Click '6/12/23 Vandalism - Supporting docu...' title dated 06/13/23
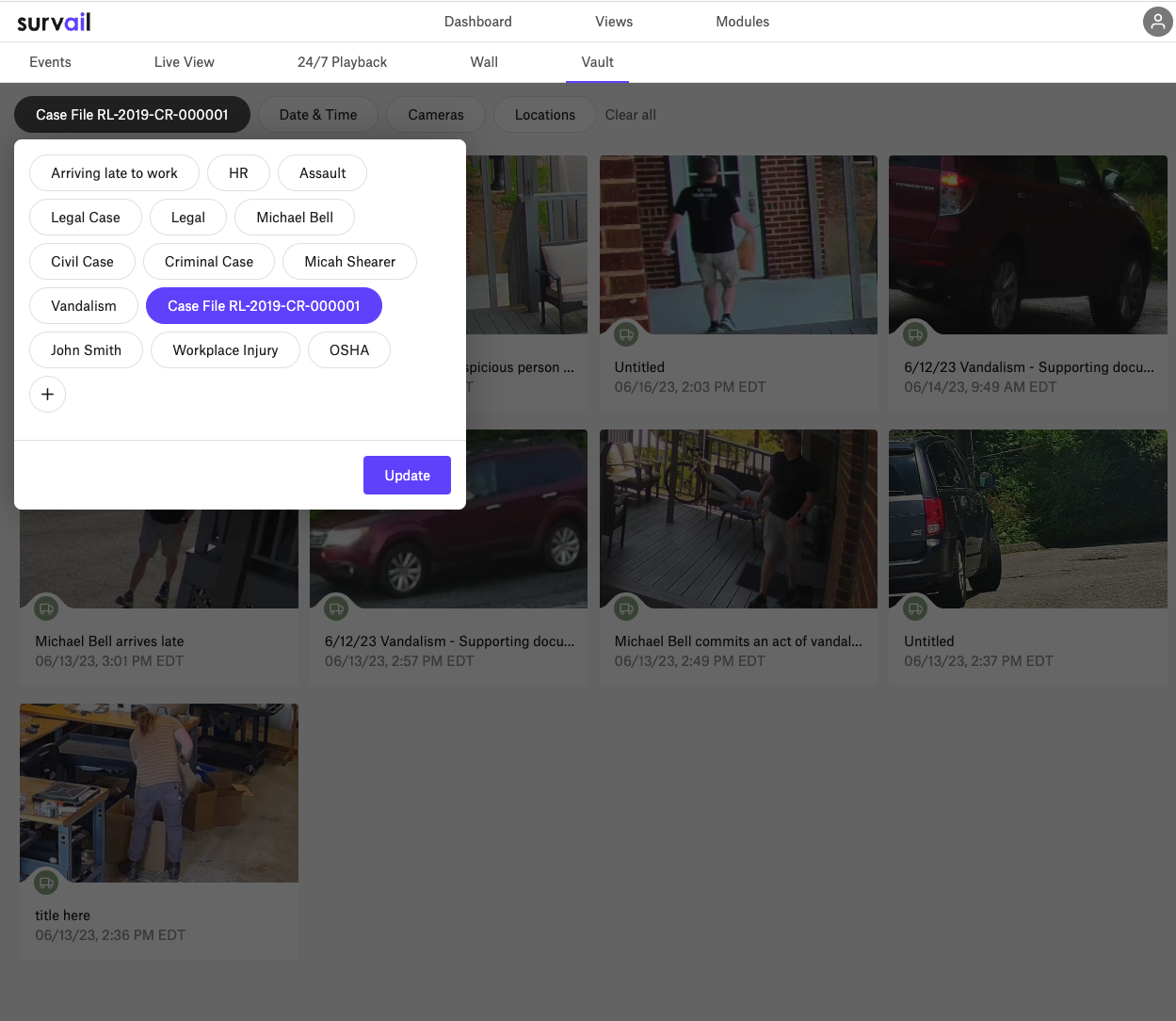This screenshot has width=1176, height=1021. point(450,641)
